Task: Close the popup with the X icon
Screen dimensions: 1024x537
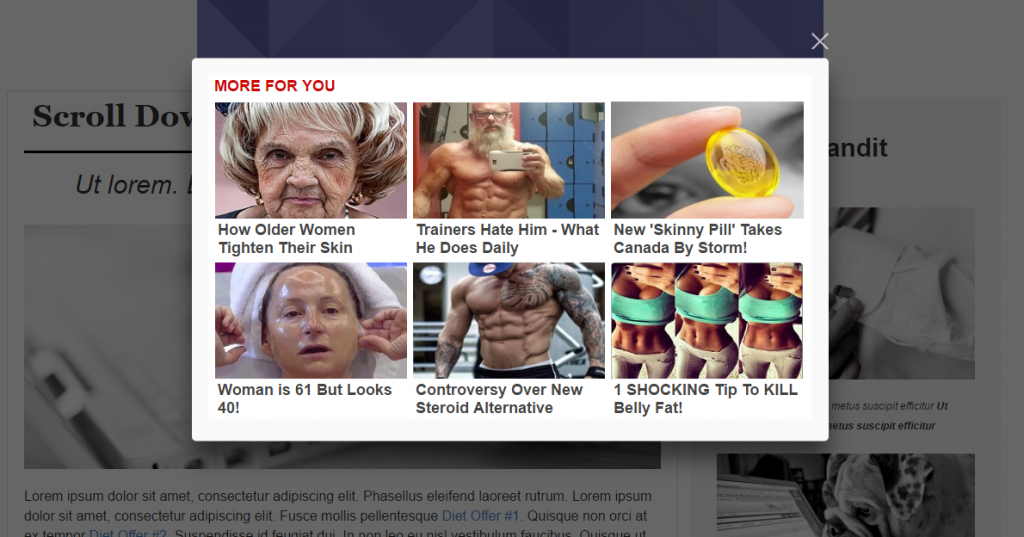Action: (820, 41)
